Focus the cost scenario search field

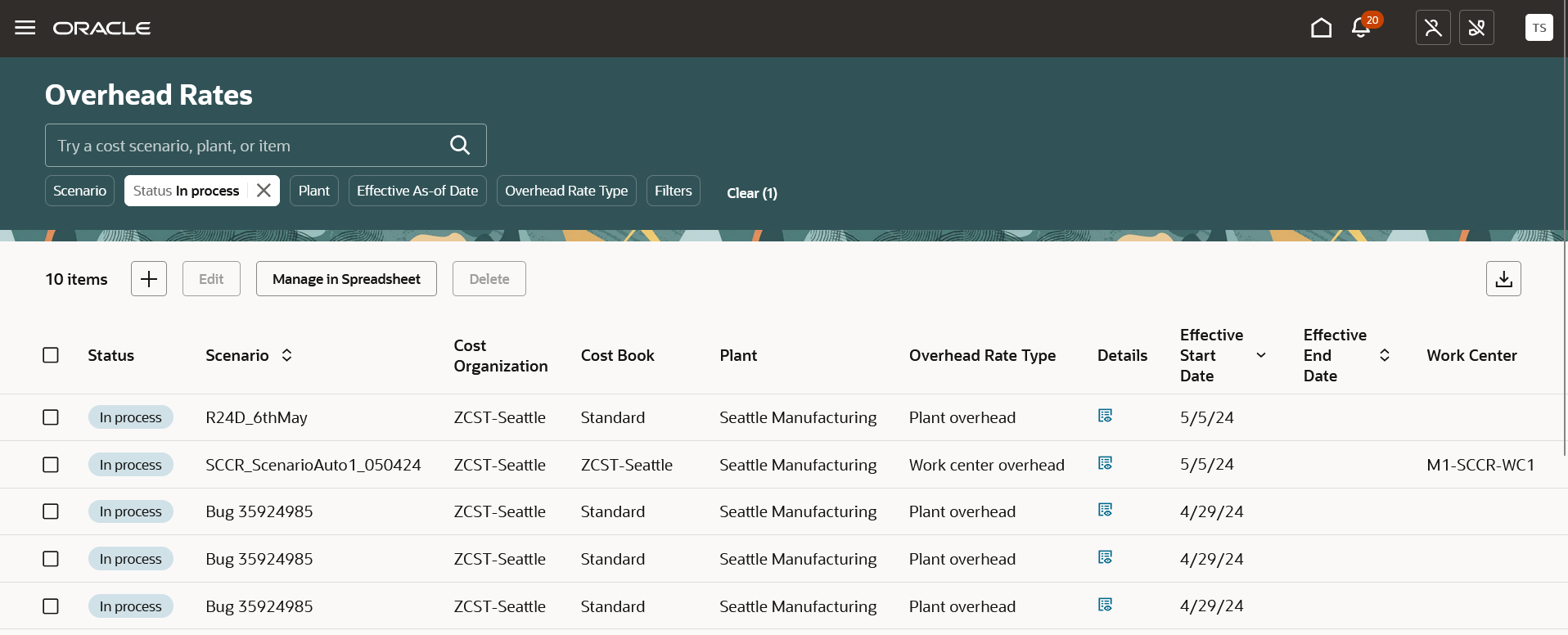pyautogui.click(x=246, y=146)
